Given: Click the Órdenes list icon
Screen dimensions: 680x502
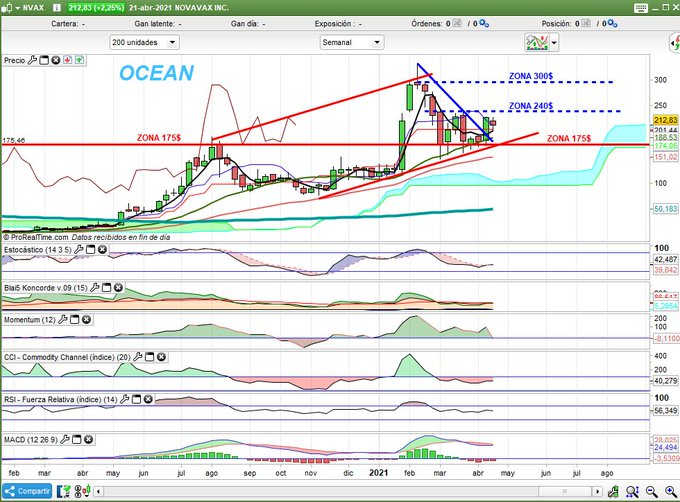Looking at the screenshot, I should [457, 23].
